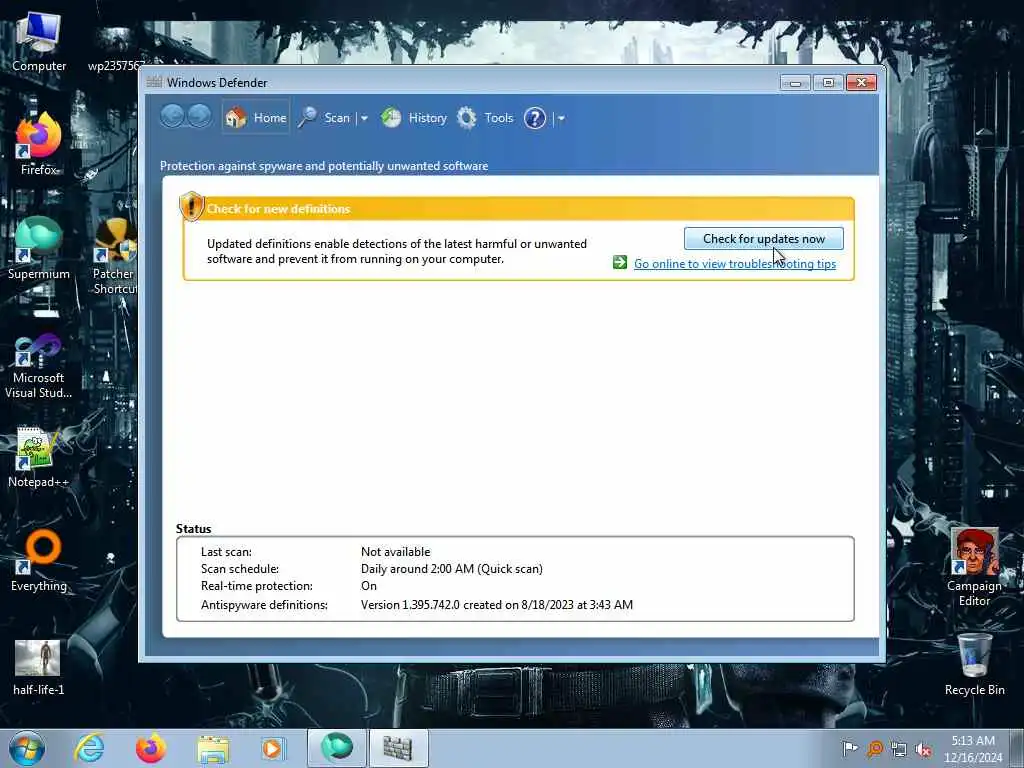
Task: Select the Computer desktop icon
Action: (39, 42)
